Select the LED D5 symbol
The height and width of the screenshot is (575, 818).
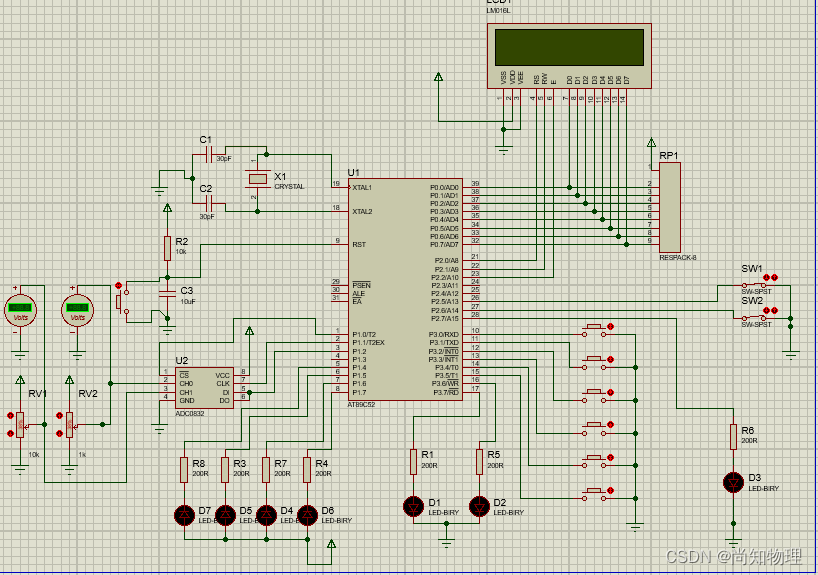point(225,515)
